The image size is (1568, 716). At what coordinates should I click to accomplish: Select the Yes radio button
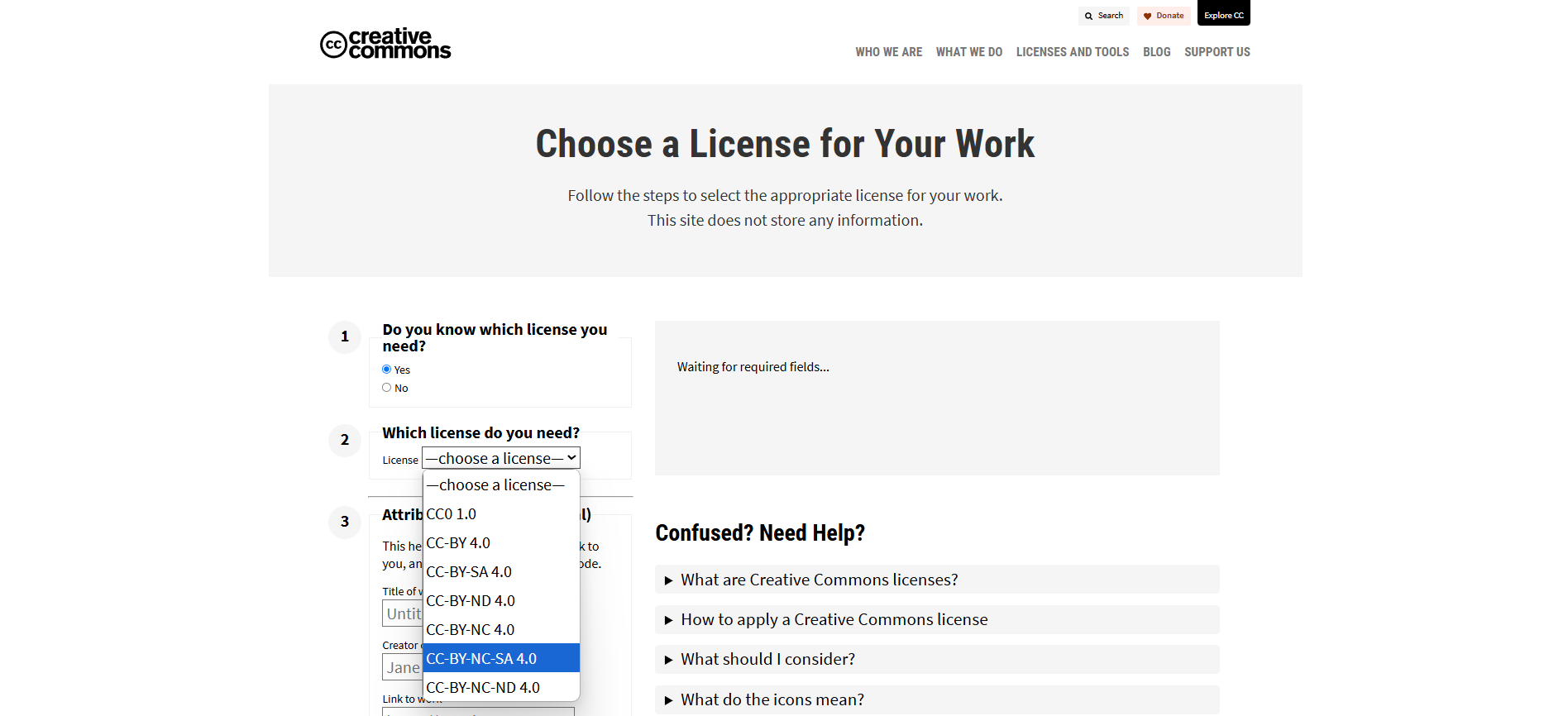(386, 370)
